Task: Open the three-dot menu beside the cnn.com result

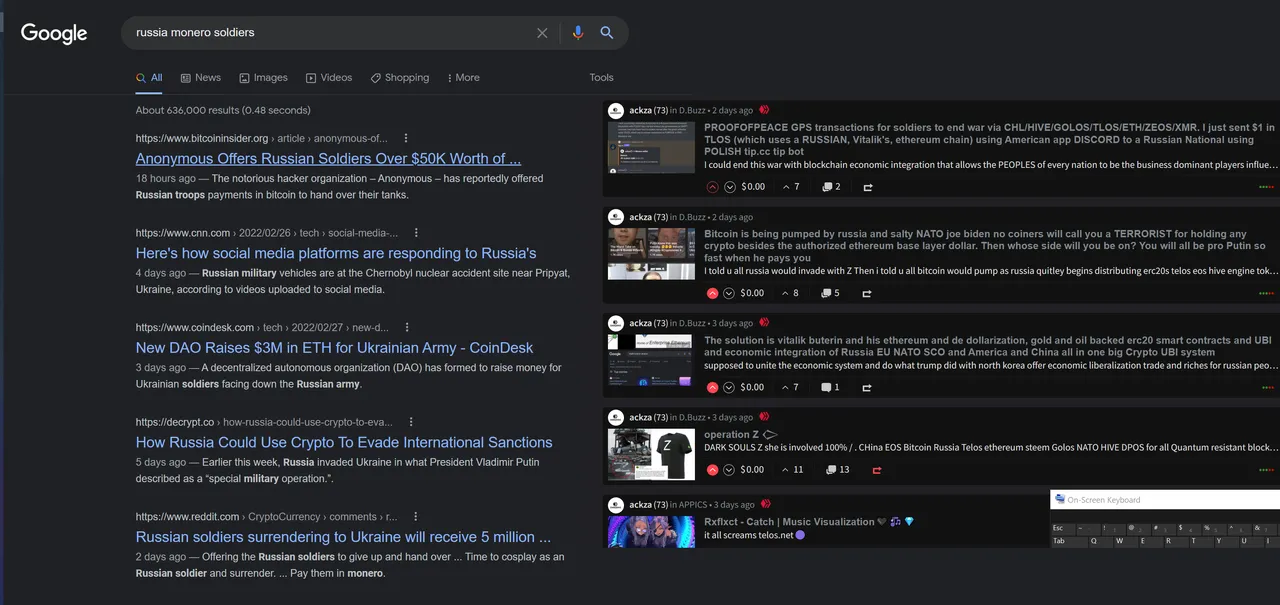Action: [416, 233]
